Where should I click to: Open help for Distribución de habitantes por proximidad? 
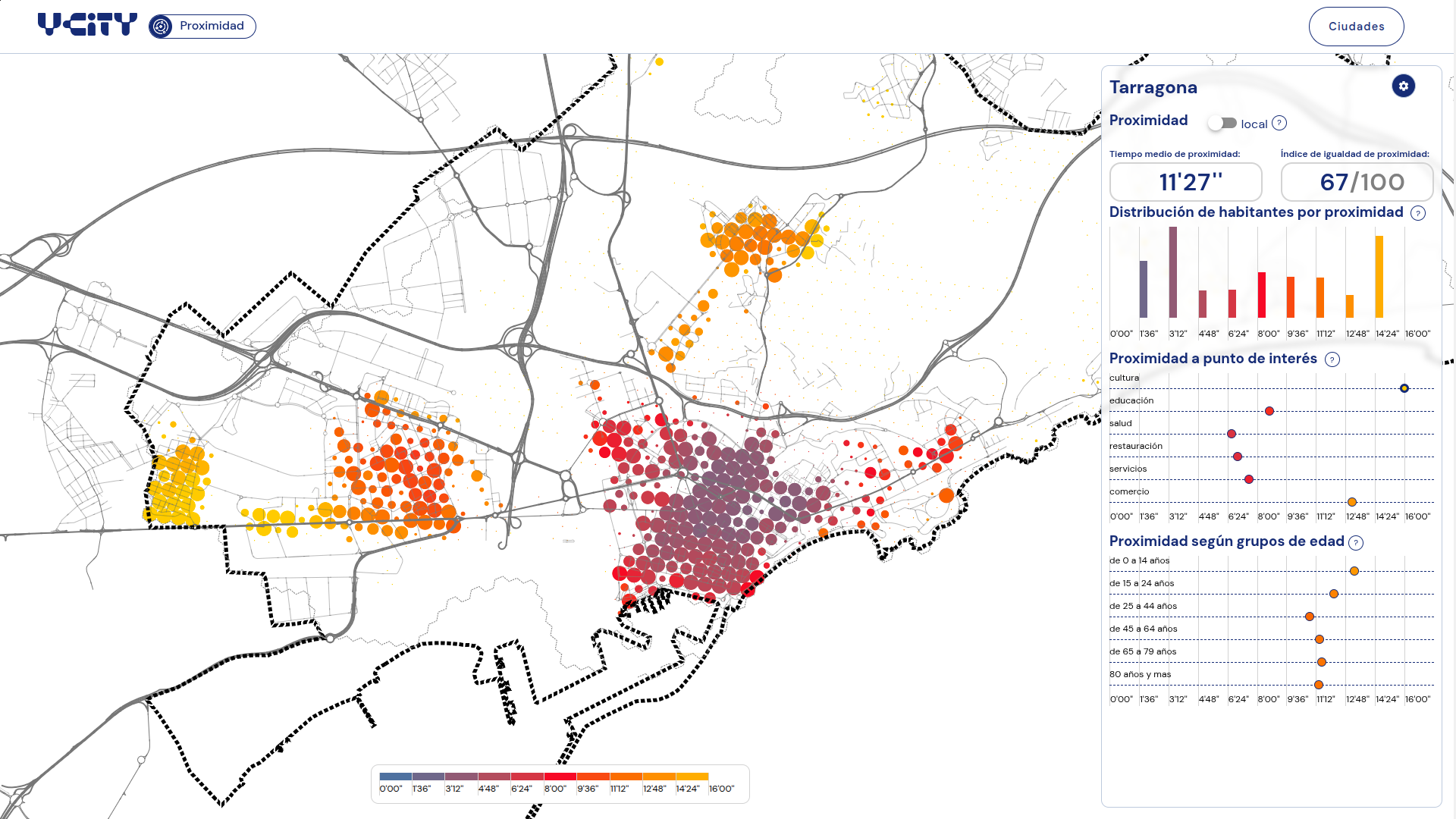coord(1417,213)
